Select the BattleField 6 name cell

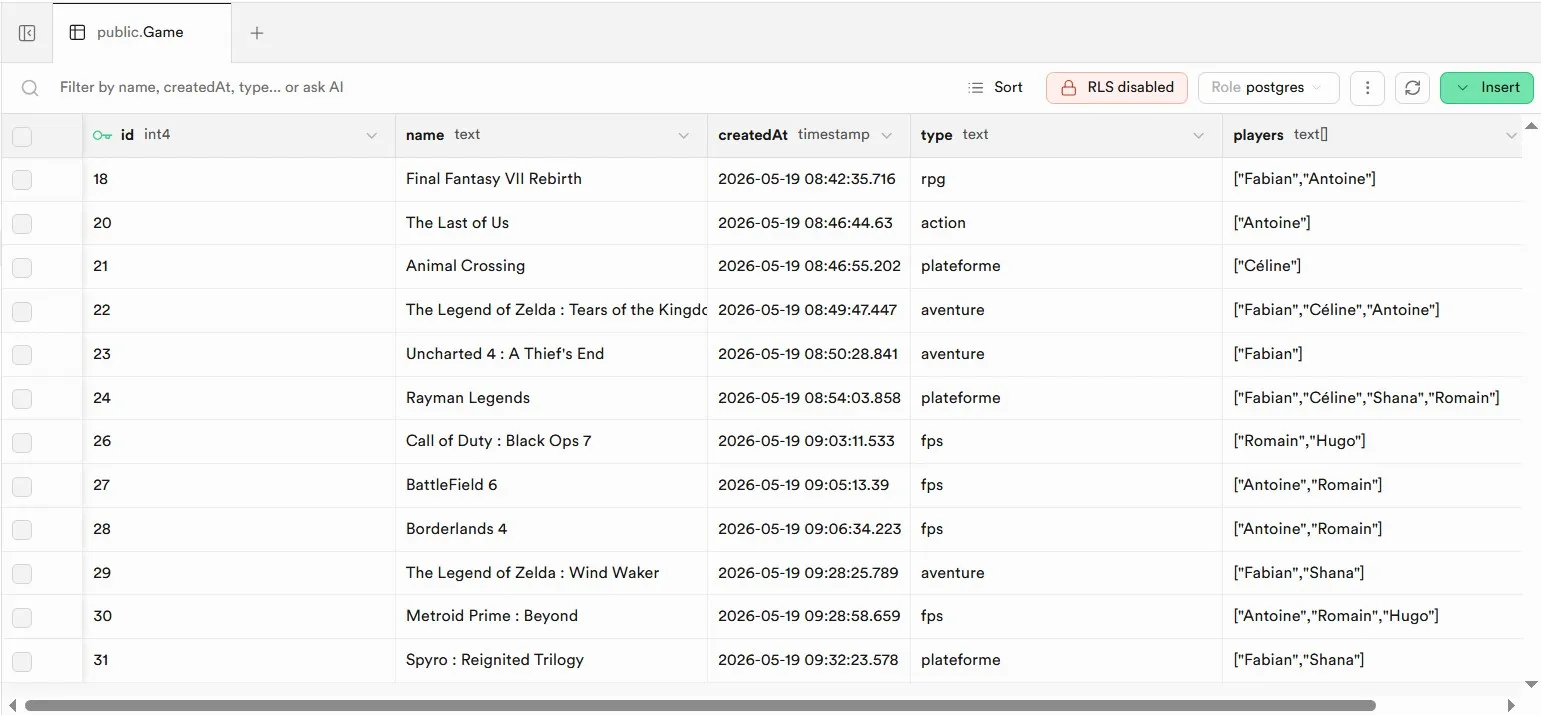pyautogui.click(x=551, y=485)
